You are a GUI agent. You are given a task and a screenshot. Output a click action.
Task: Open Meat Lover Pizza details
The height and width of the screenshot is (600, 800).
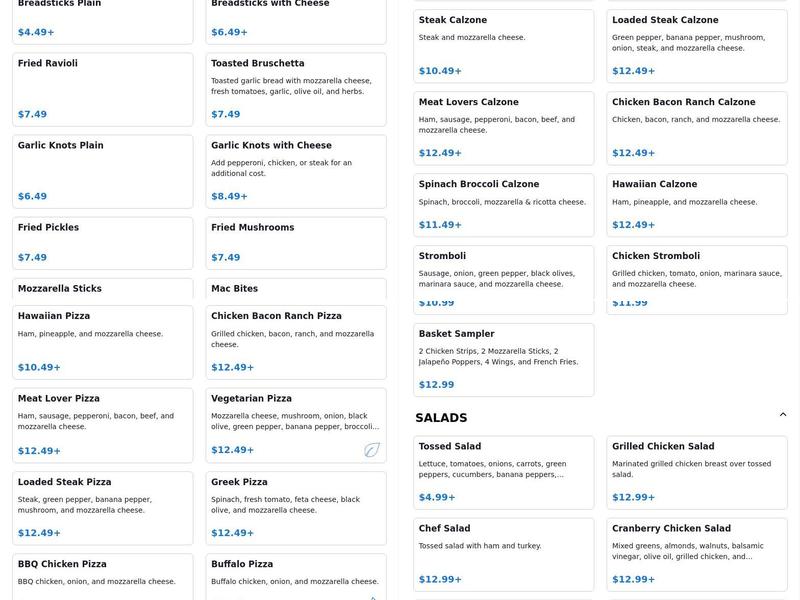point(102,425)
